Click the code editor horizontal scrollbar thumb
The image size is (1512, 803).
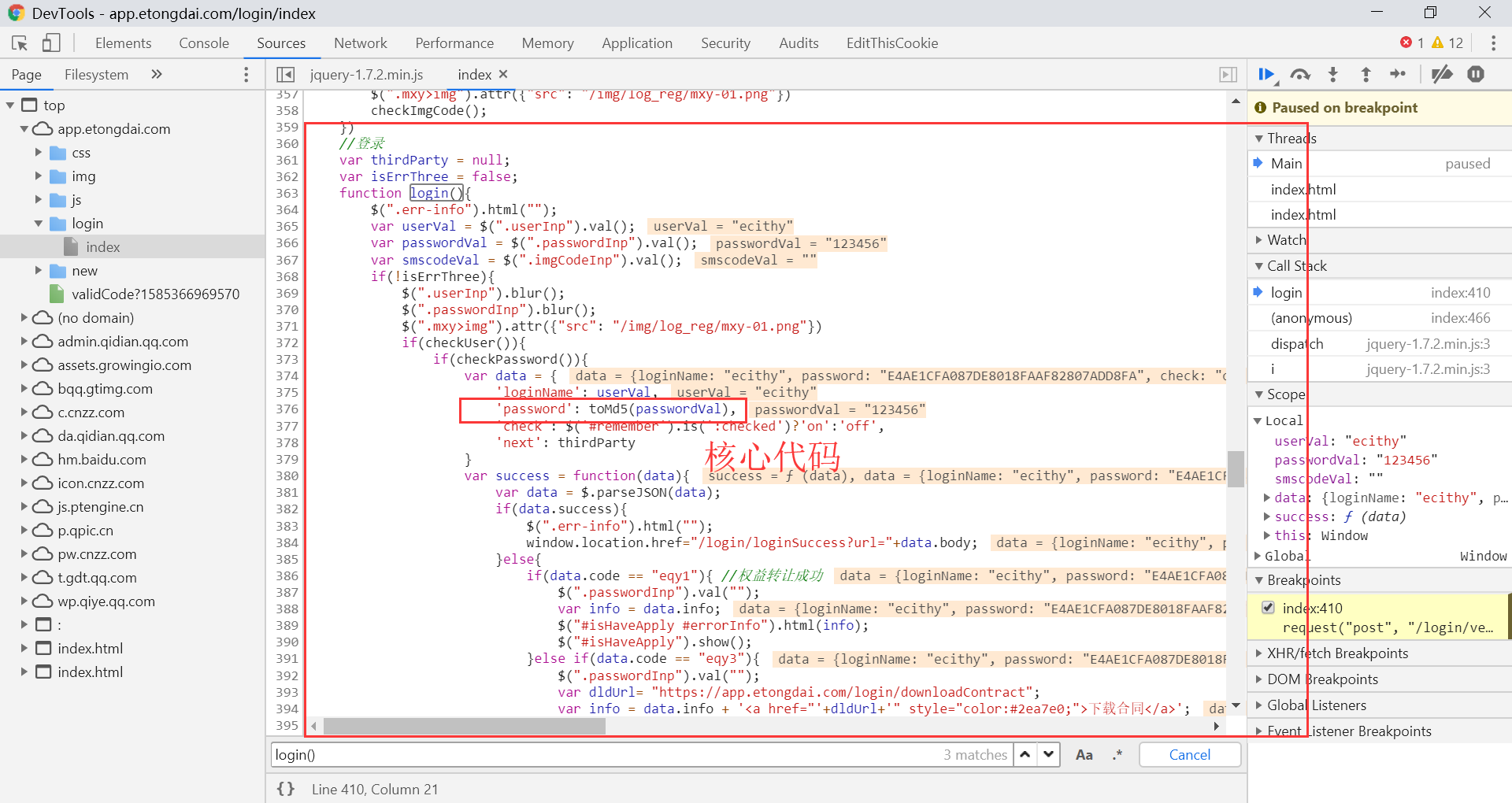[x=465, y=726]
